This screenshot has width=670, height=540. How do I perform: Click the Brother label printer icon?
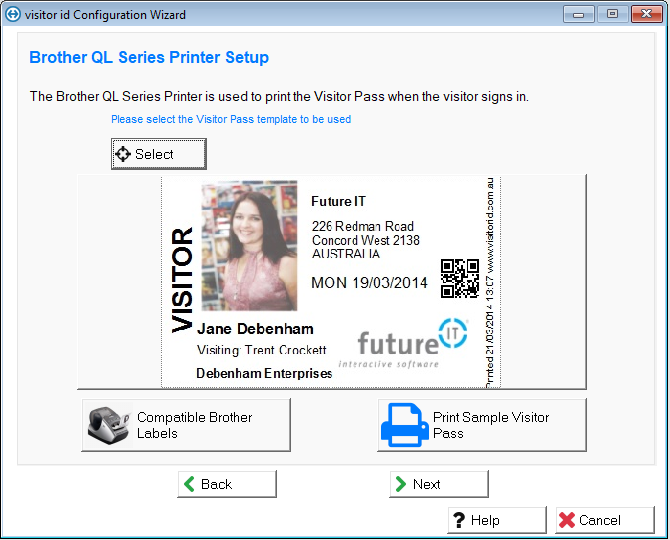(x=107, y=425)
